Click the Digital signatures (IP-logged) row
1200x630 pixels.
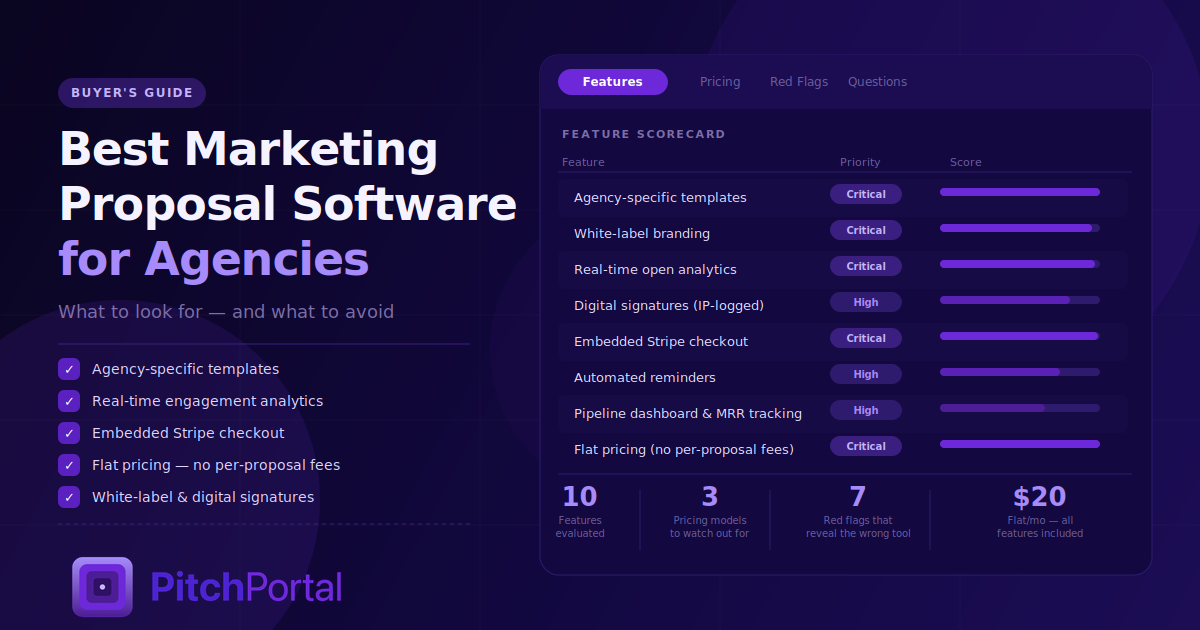click(843, 305)
